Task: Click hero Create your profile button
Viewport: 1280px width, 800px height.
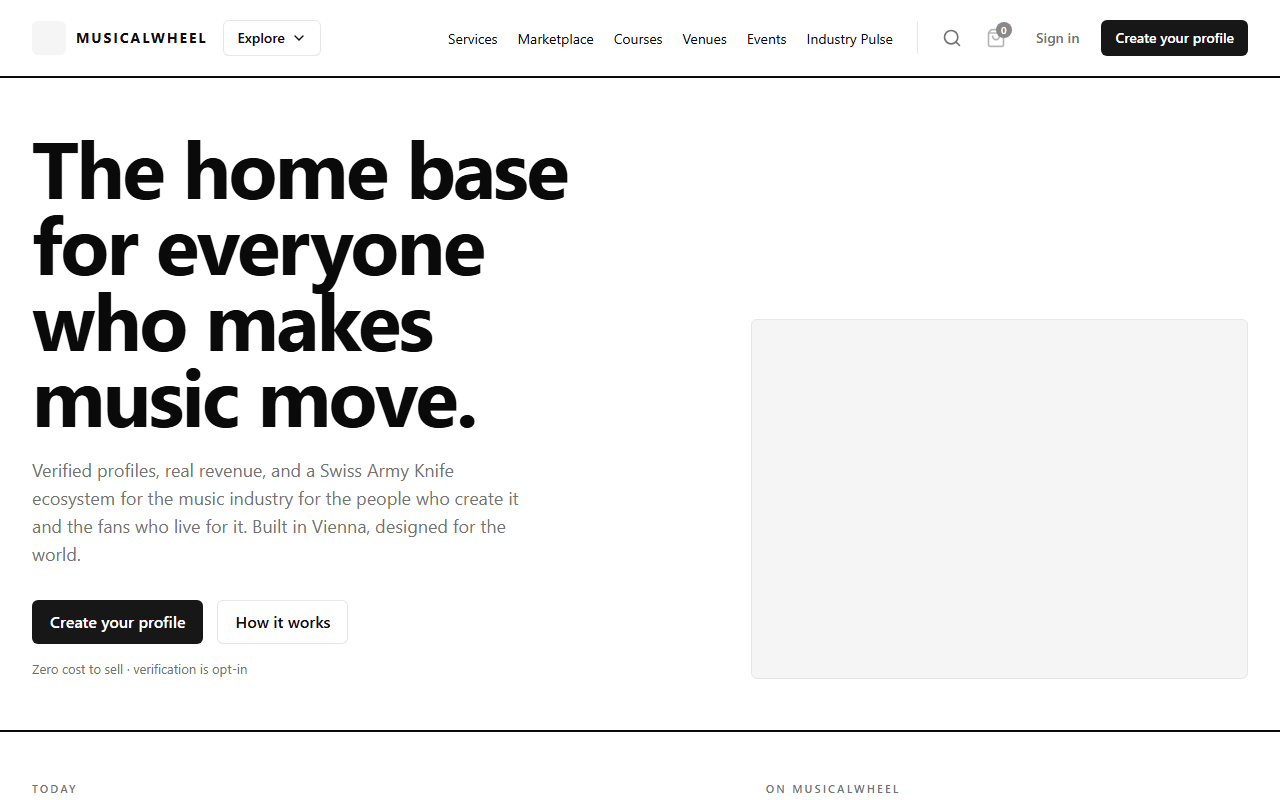Action: [117, 622]
